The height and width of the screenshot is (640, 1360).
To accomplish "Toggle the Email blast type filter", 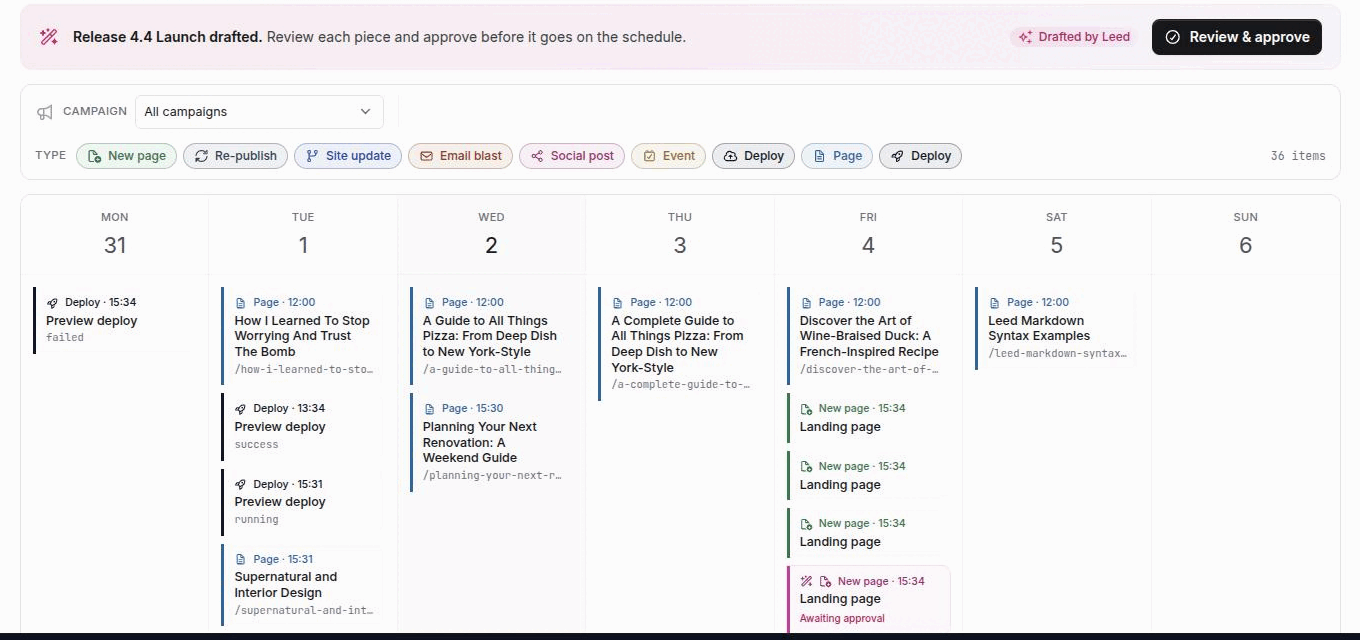I will (461, 156).
